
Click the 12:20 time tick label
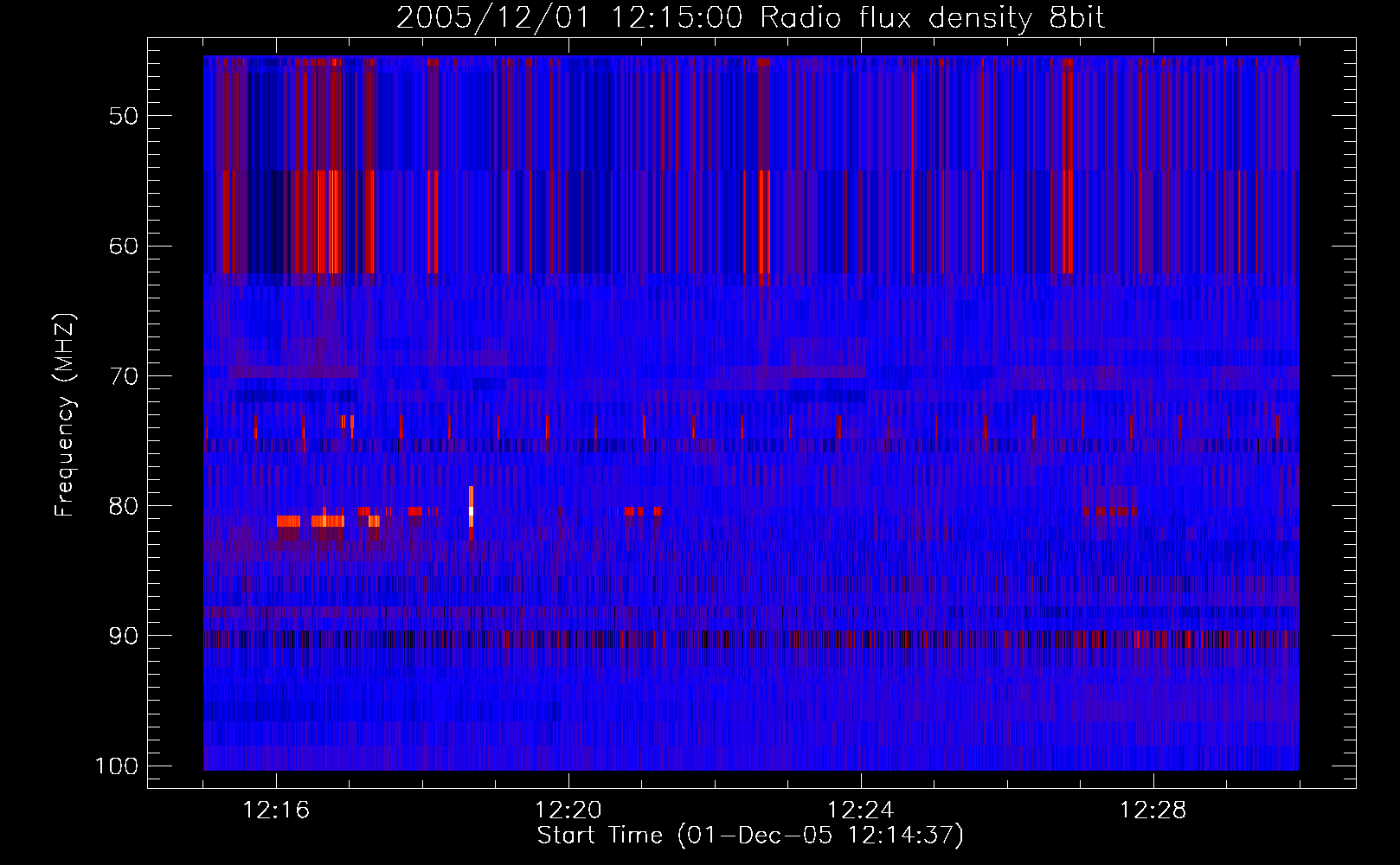[568, 811]
